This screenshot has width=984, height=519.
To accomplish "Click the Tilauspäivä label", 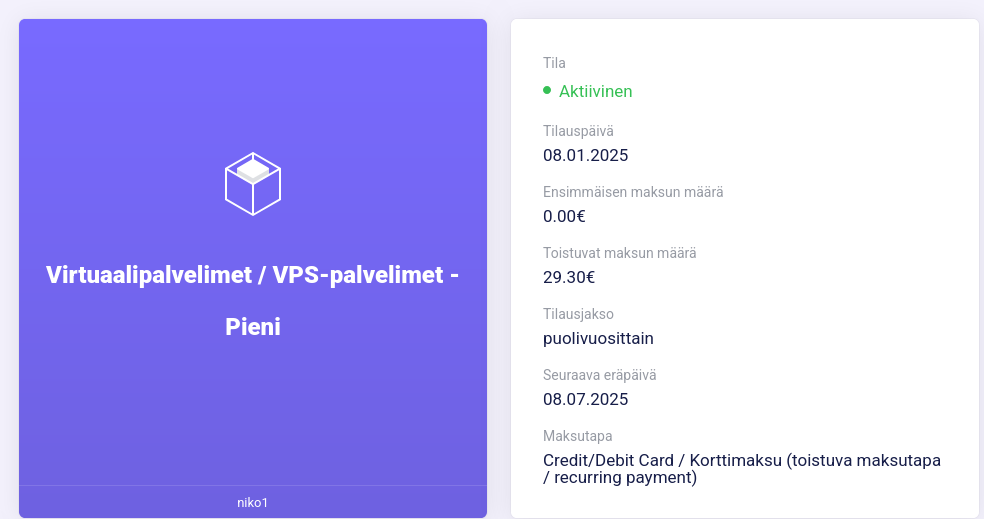I will (x=578, y=131).
